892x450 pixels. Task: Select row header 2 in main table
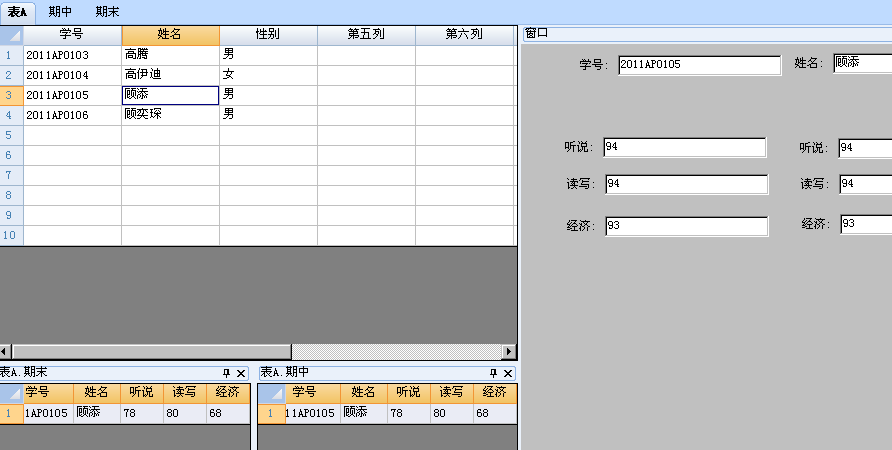pos(11,76)
